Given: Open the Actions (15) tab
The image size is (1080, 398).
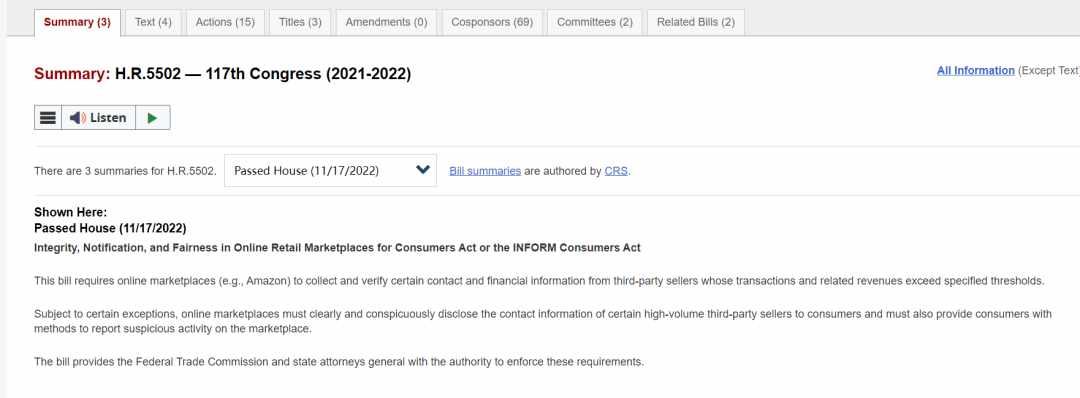Looking at the screenshot, I should (225, 22).
